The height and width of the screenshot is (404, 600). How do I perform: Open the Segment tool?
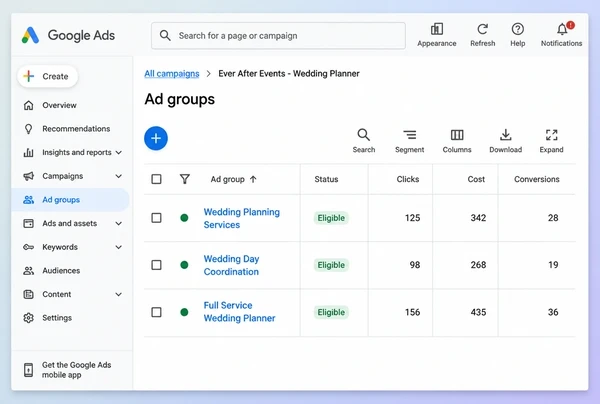[409, 141]
